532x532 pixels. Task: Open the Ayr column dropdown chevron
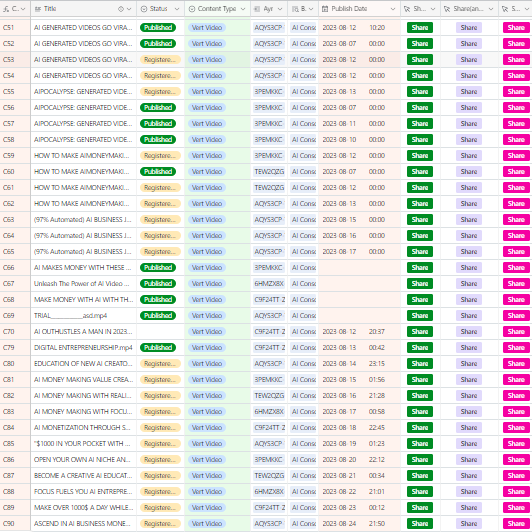point(280,9)
